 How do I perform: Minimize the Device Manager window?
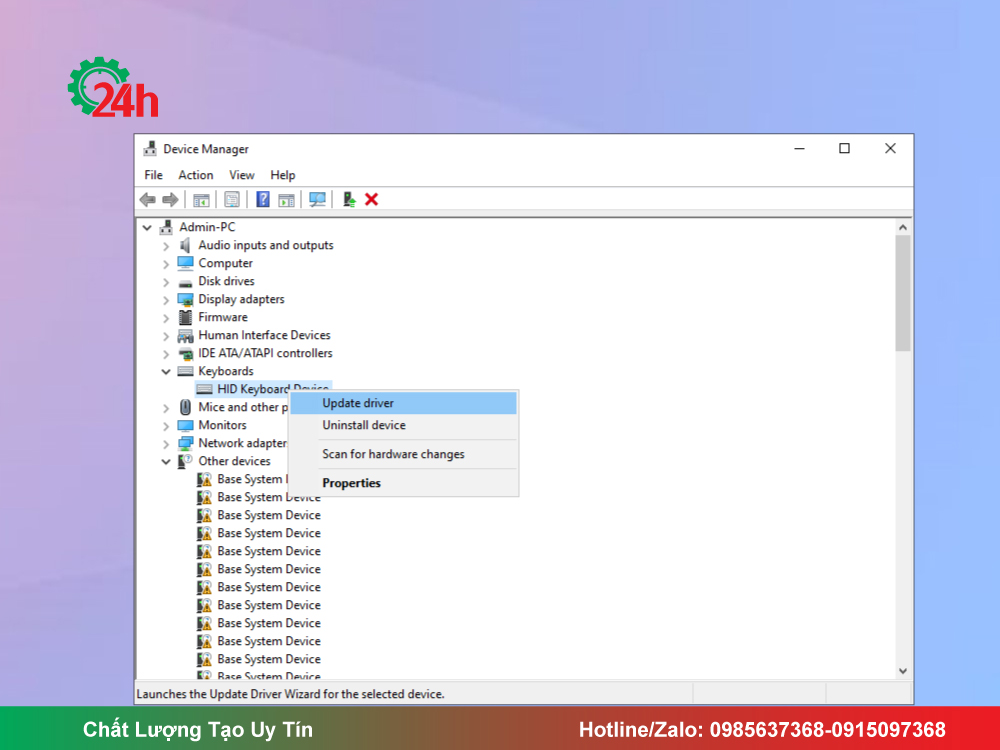[800, 149]
